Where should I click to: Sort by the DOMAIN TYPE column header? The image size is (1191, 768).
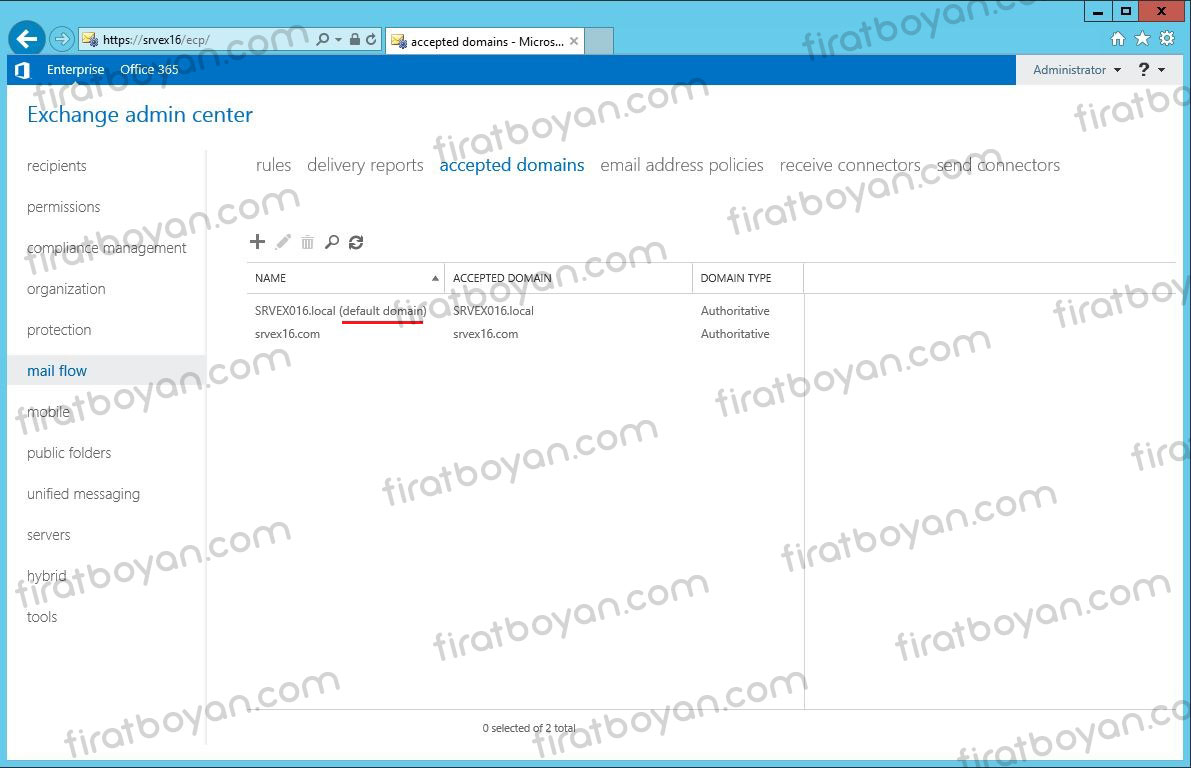click(747, 278)
